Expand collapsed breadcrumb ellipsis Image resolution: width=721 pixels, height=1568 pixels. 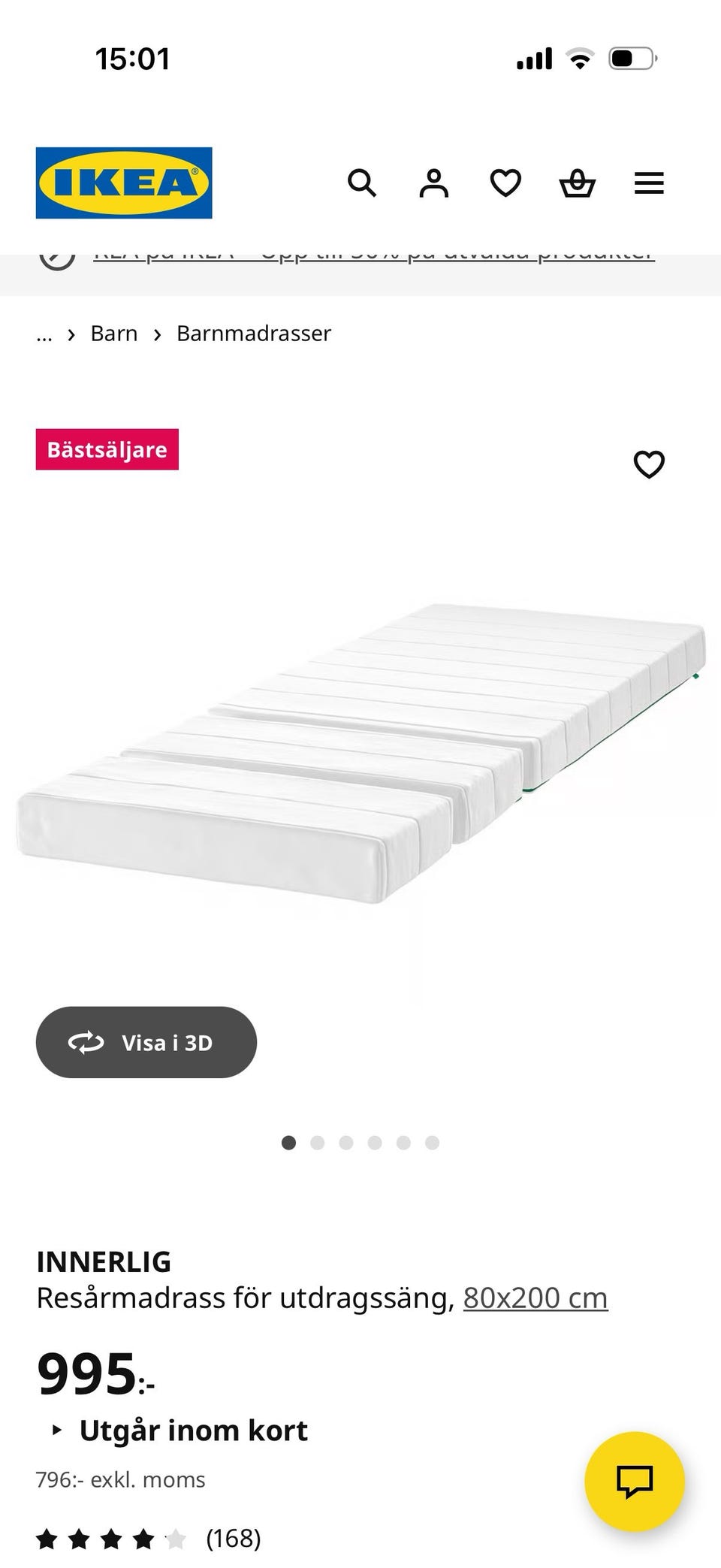point(44,334)
